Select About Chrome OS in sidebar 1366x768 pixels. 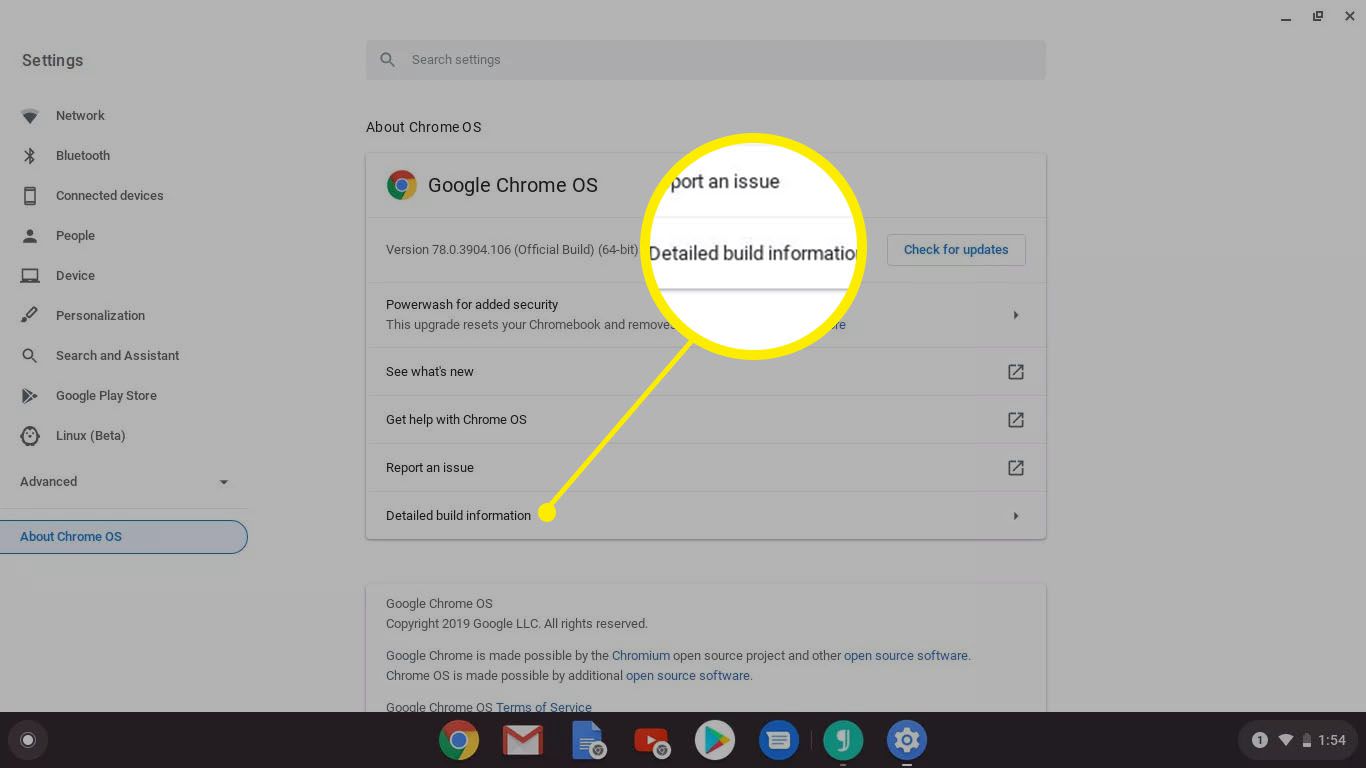[x=124, y=537]
